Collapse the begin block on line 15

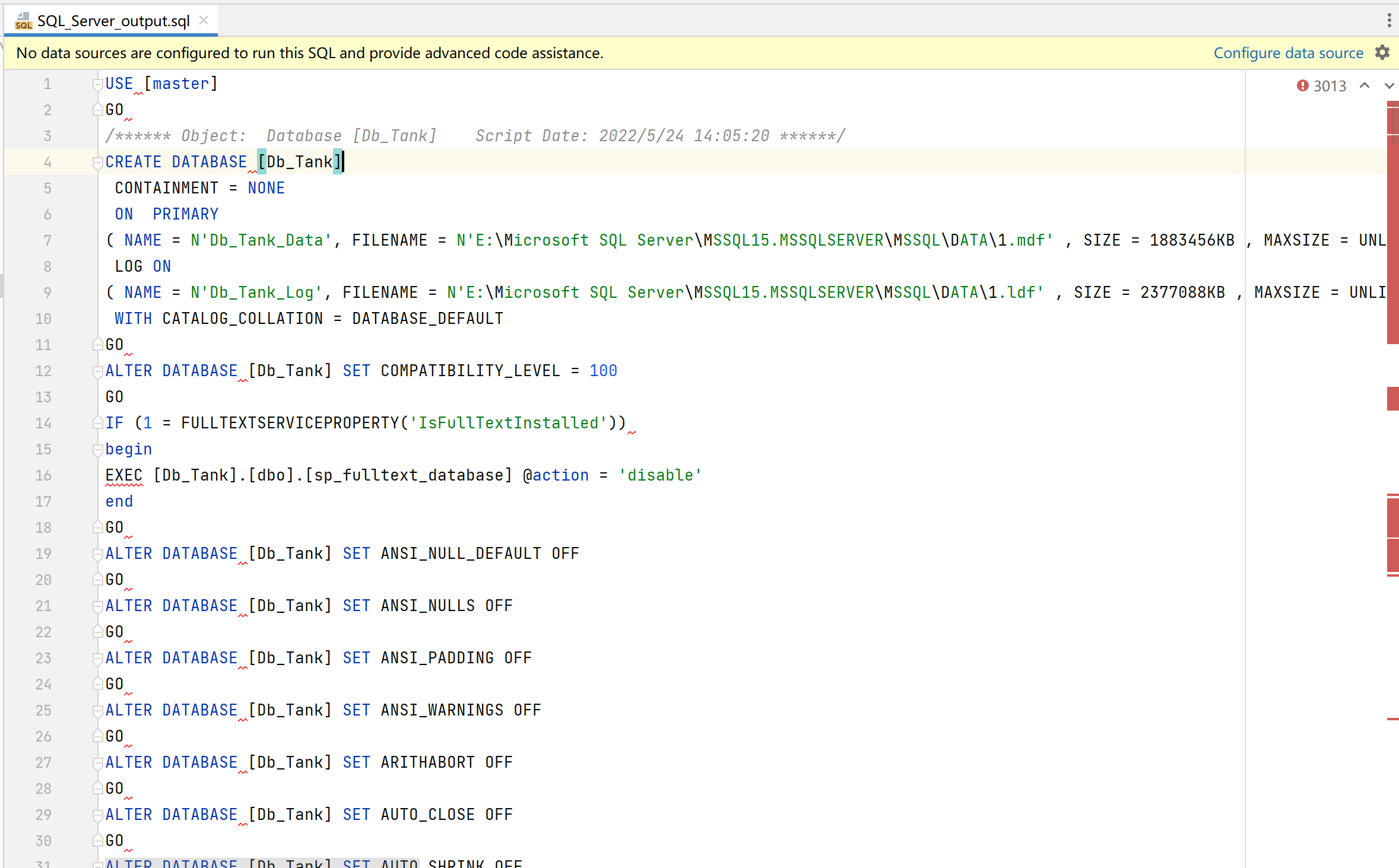point(98,450)
